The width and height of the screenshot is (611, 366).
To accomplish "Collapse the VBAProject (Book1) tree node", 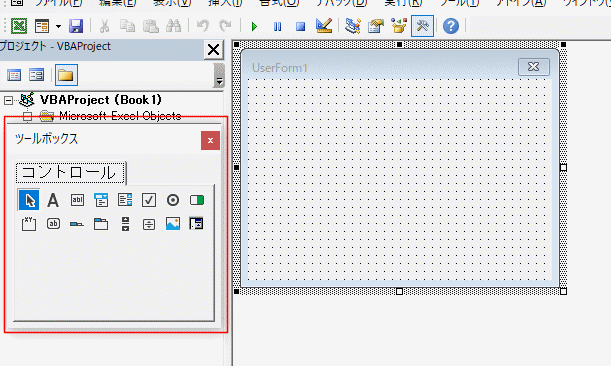I will [x=8, y=101].
